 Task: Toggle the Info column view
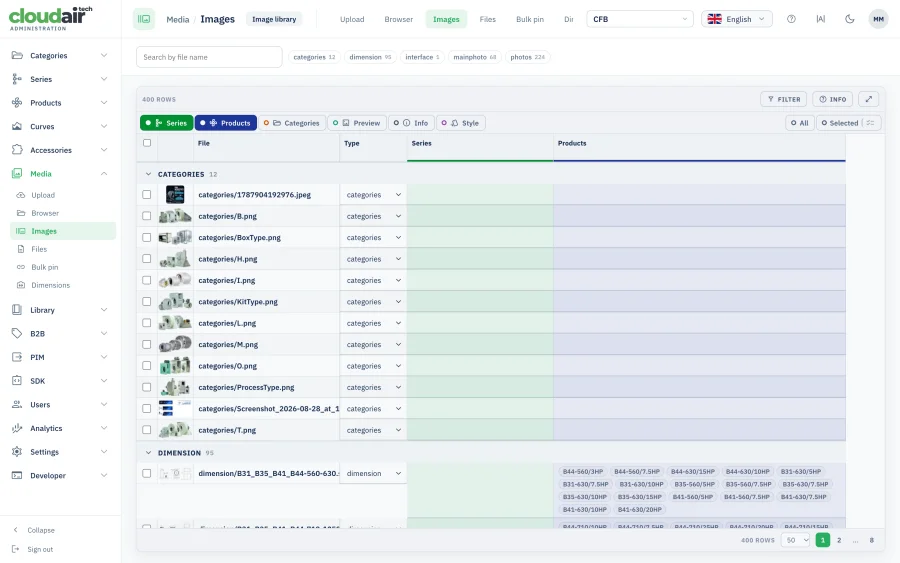411,123
